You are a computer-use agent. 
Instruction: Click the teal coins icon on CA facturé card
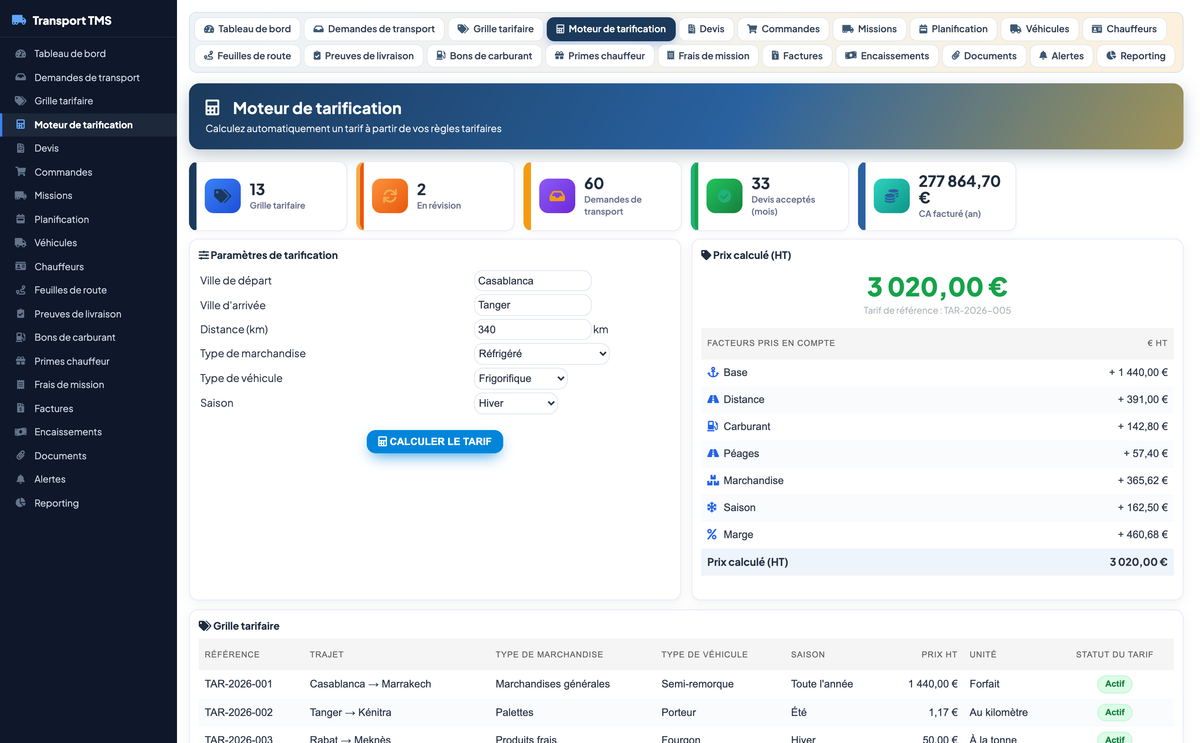pos(891,196)
